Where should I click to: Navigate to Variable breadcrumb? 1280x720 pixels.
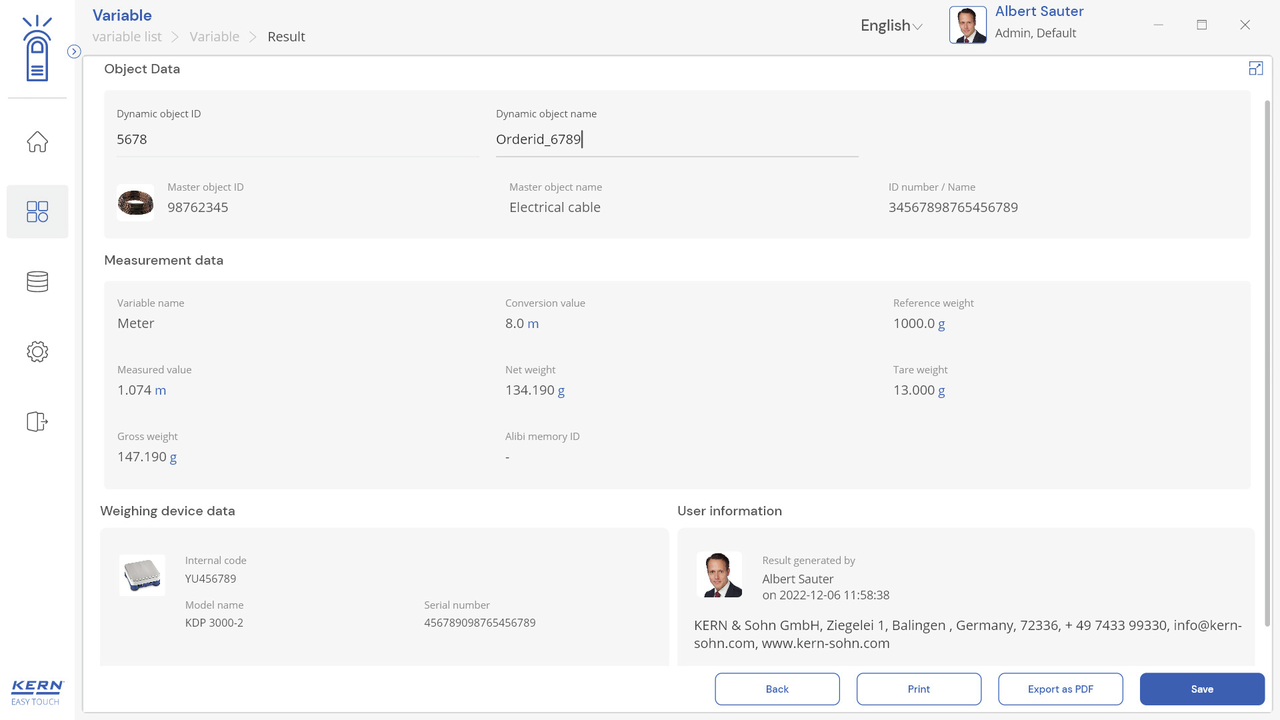point(214,37)
